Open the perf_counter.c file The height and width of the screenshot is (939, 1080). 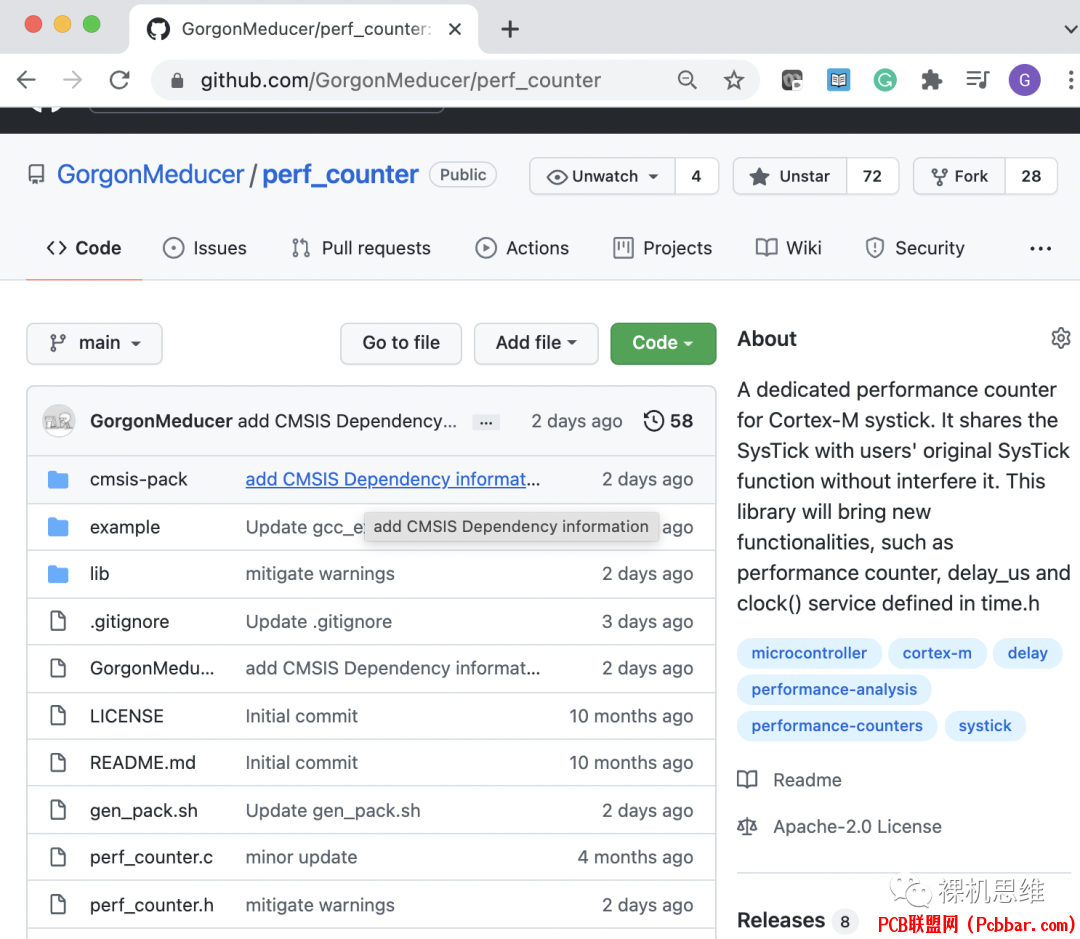[x=152, y=858]
